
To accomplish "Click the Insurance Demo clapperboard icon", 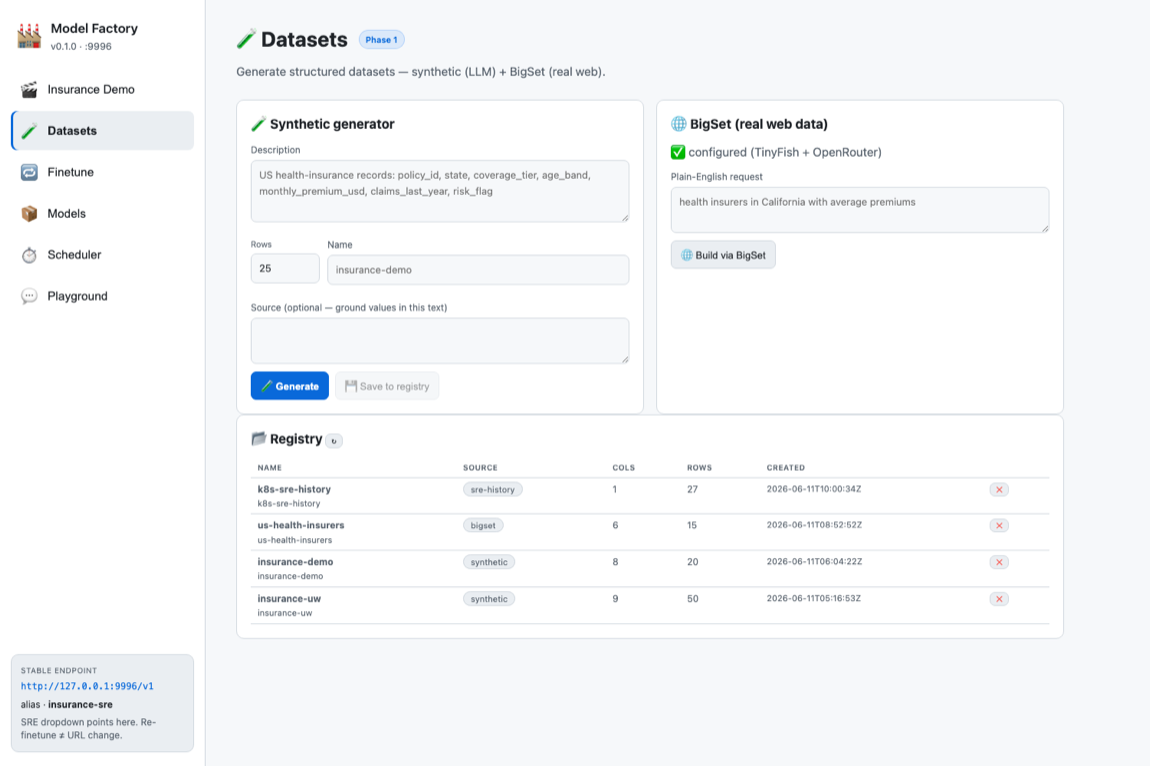I will click(x=29, y=90).
